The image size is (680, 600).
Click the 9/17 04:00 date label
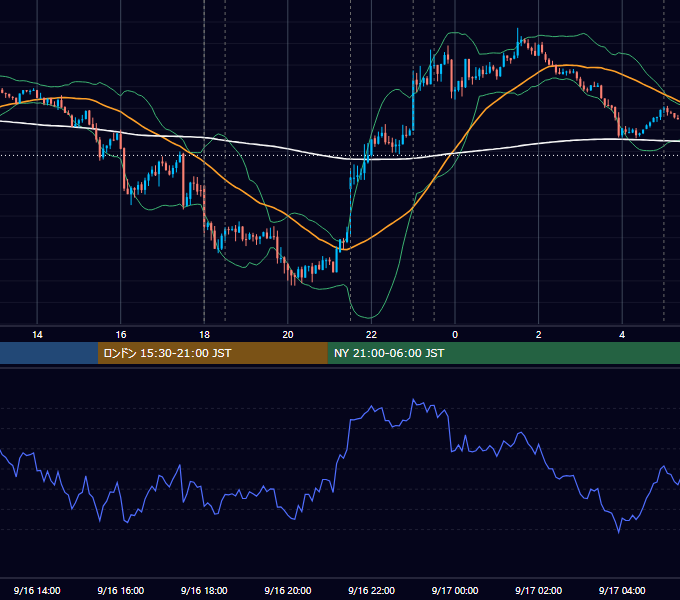click(x=622, y=590)
